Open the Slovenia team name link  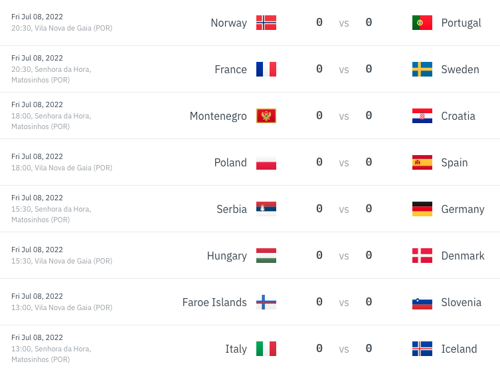click(461, 302)
